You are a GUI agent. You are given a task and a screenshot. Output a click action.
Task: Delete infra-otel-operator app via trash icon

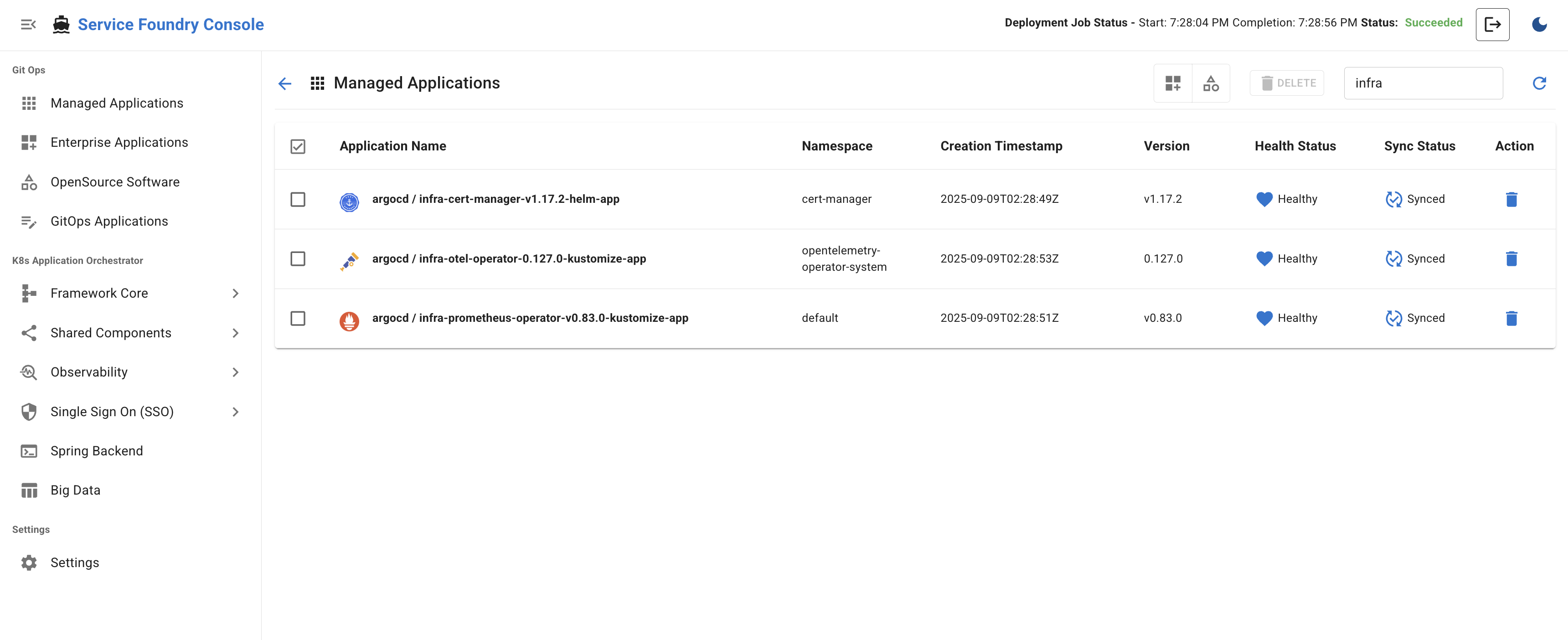click(1511, 259)
